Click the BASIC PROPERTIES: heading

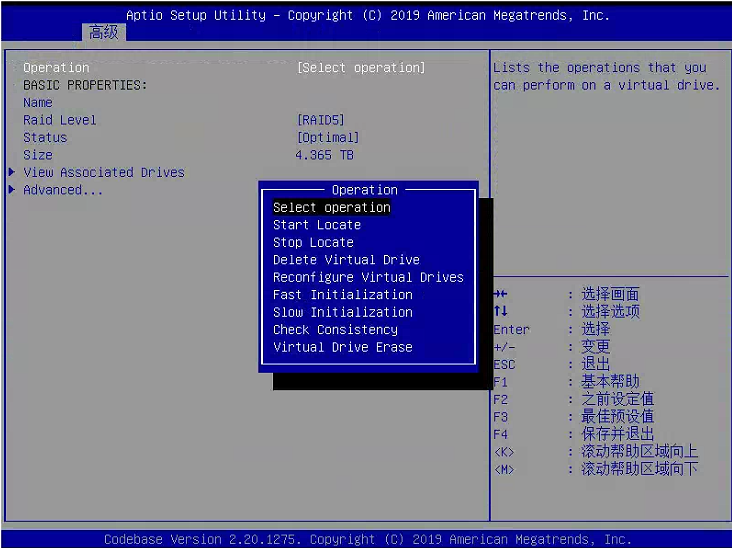85,85
